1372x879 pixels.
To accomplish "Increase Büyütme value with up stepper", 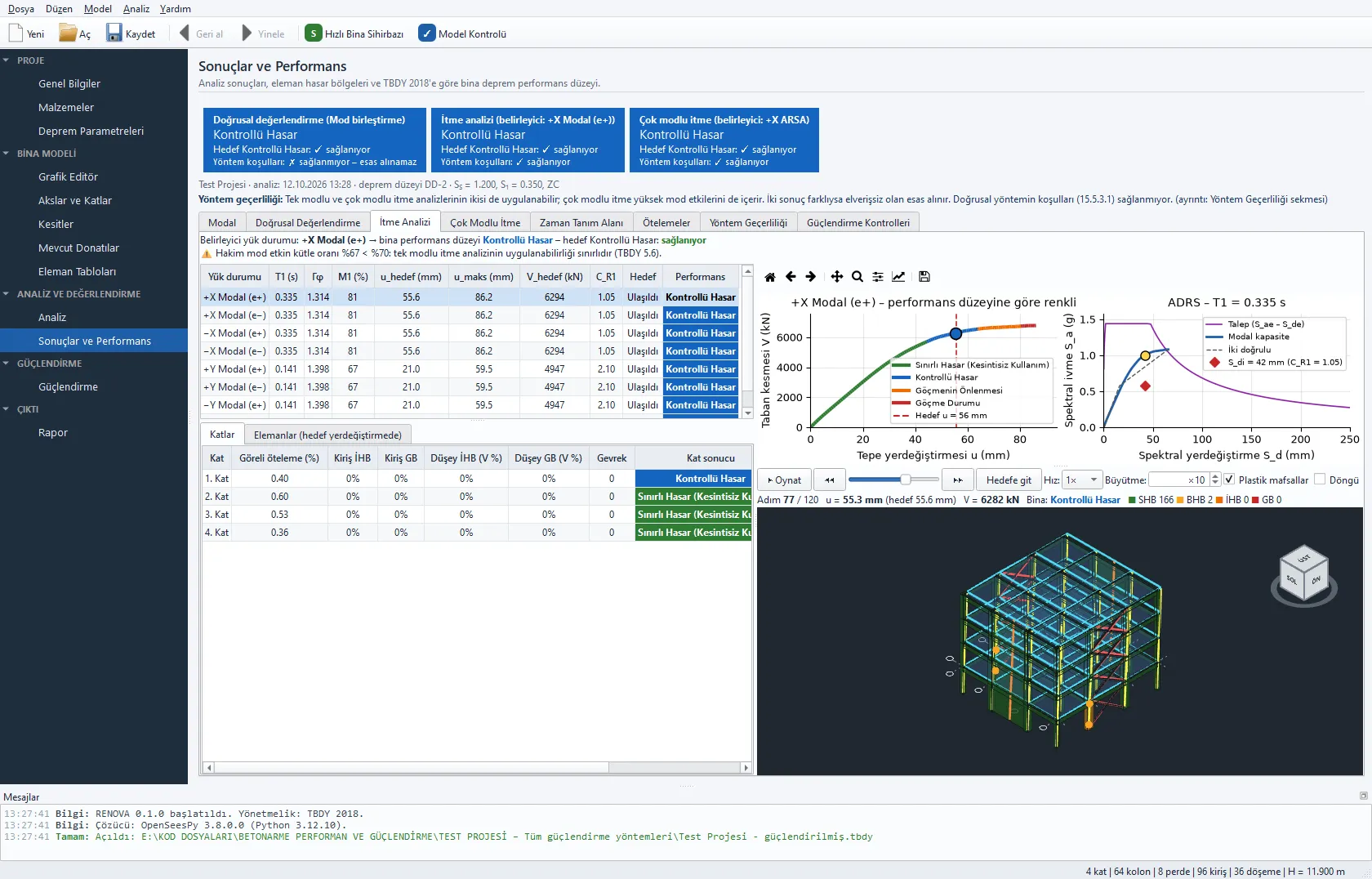I will click(1215, 476).
